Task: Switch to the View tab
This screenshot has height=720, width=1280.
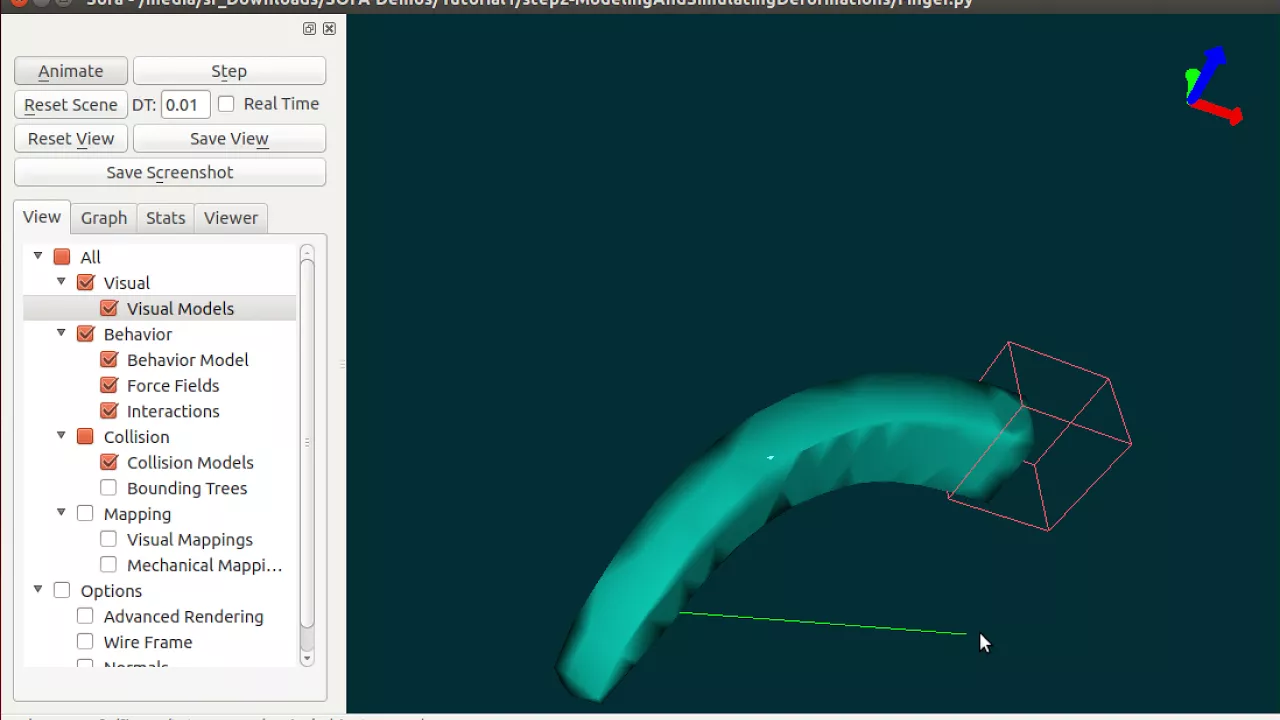Action: pos(42,217)
